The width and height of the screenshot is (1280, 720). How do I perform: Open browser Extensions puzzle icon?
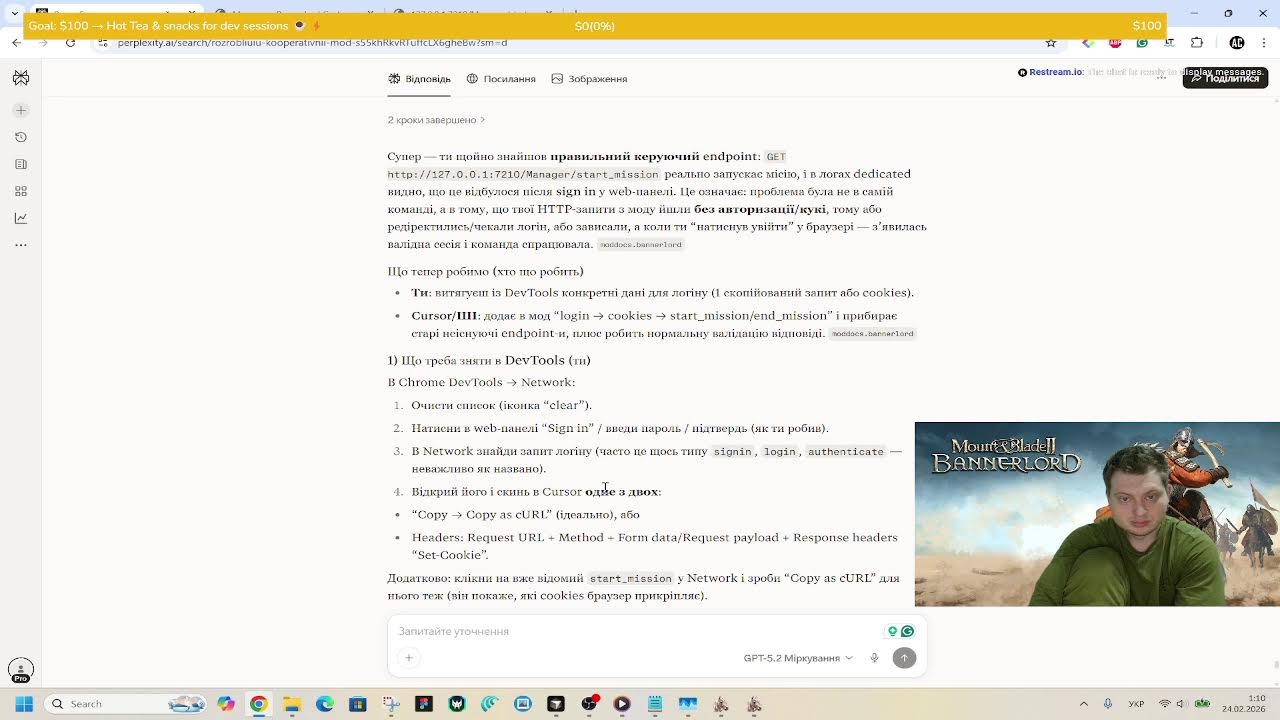coord(1197,43)
